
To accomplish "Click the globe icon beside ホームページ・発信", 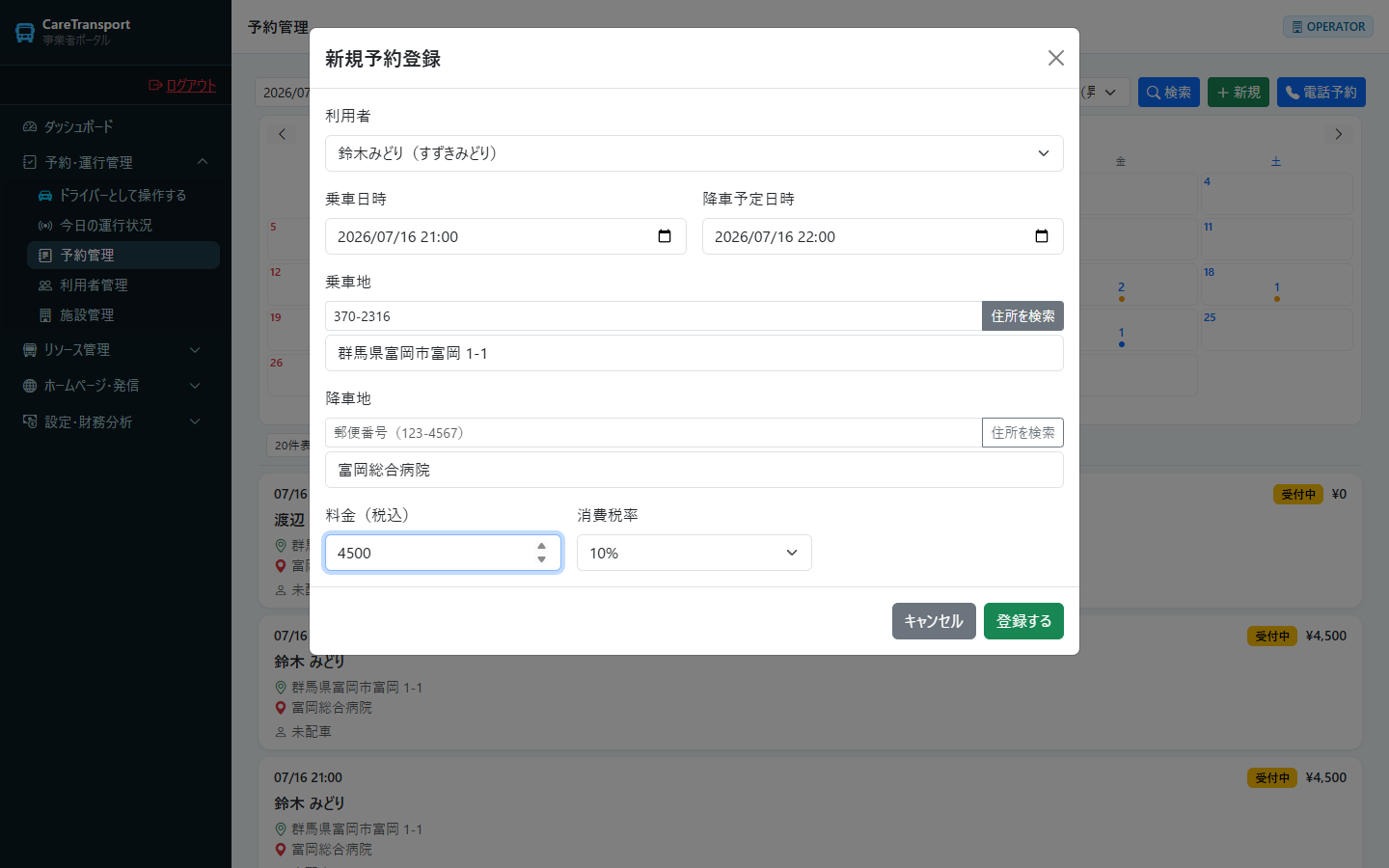I will (30, 385).
